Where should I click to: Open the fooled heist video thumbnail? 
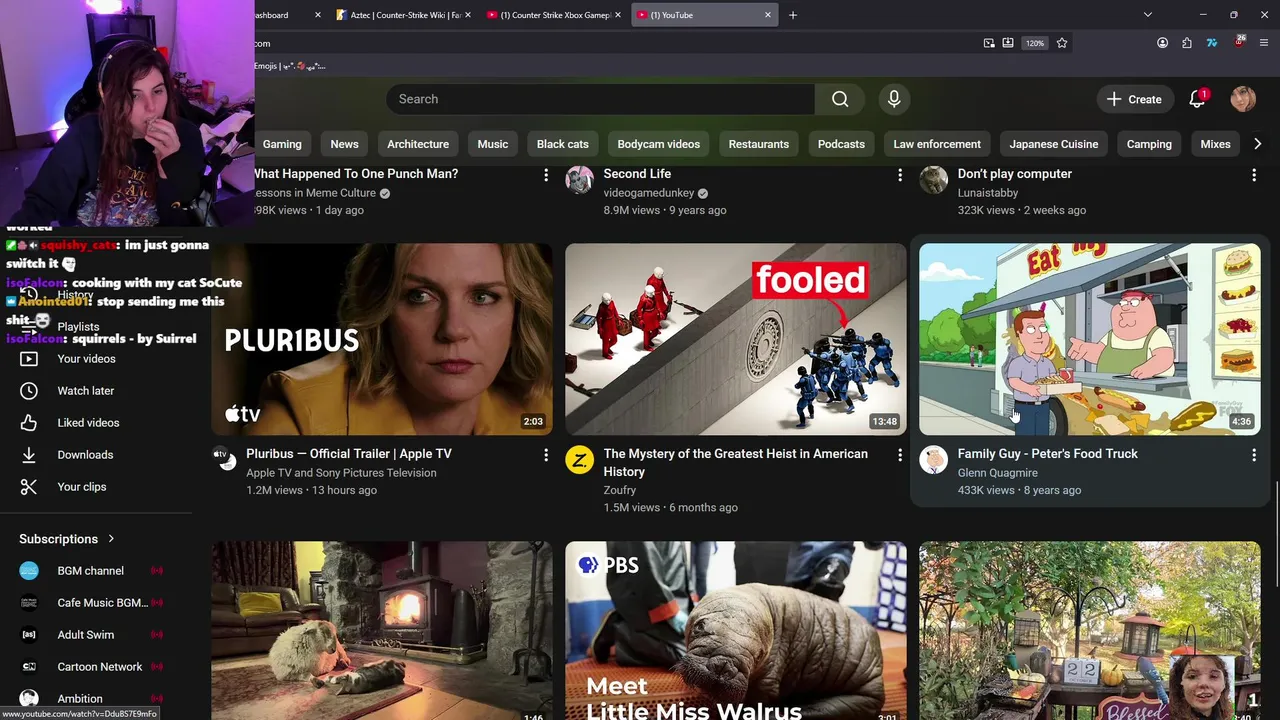point(736,339)
